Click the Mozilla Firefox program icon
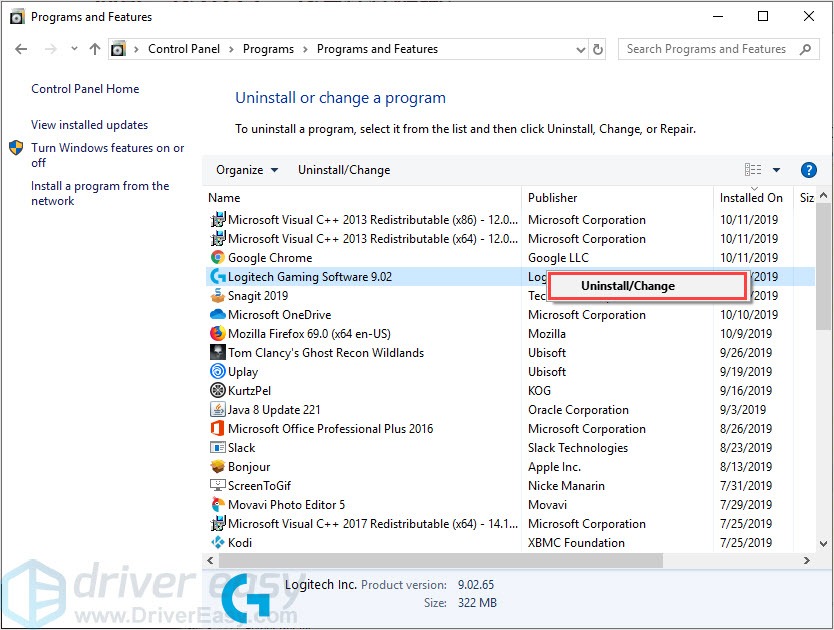The image size is (834, 630). [218, 333]
